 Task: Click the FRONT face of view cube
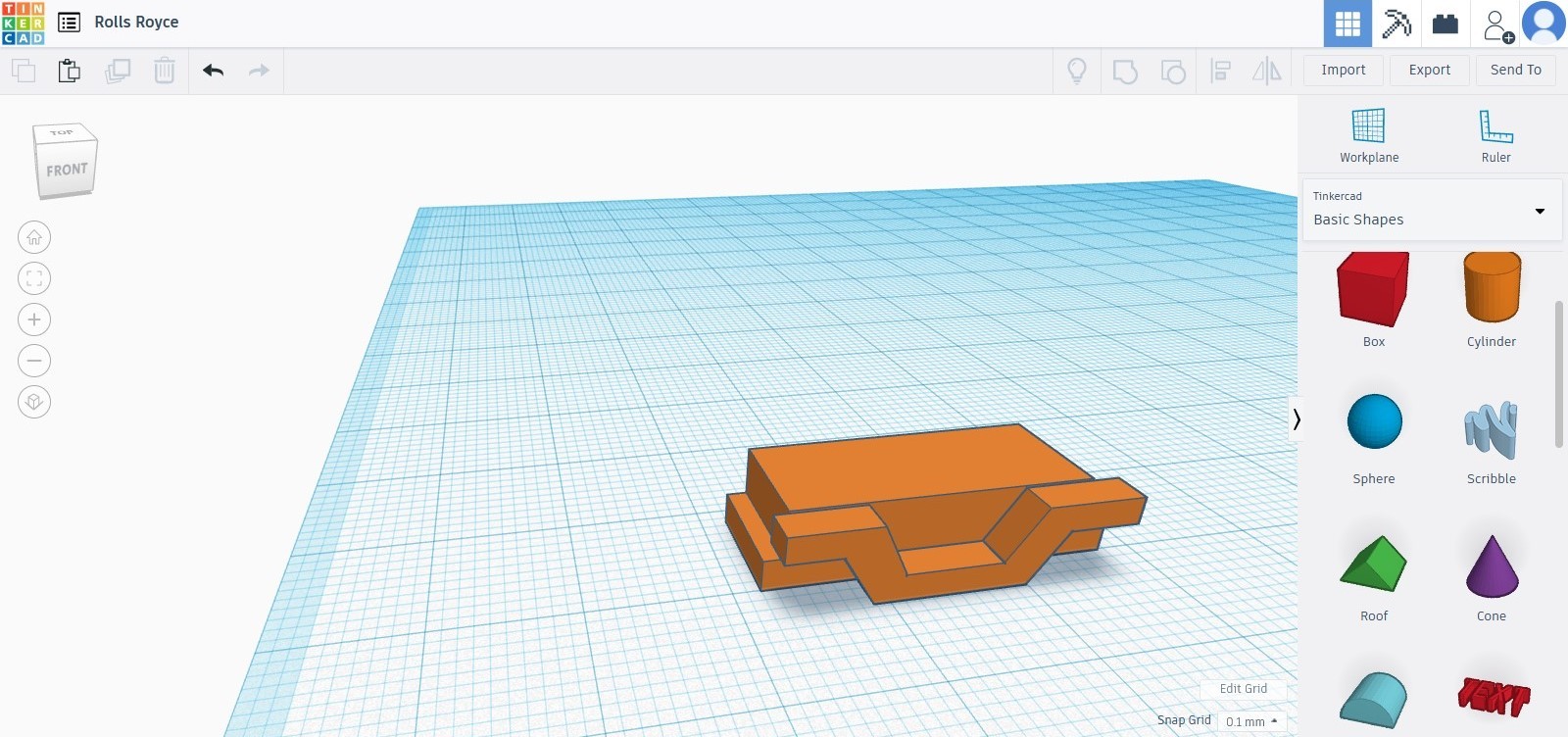point(67,170)
